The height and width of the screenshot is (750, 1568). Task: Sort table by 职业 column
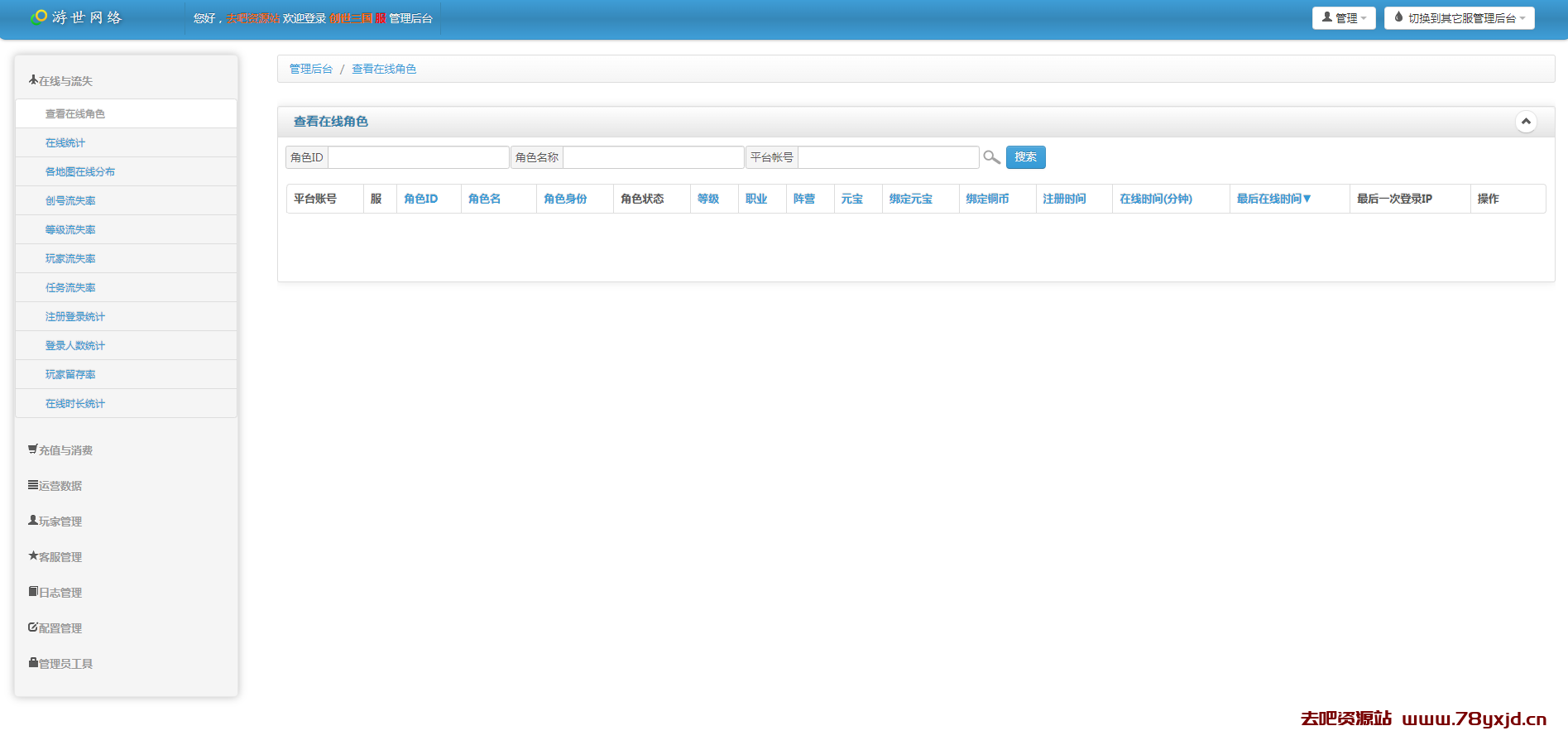tap(756, 199)
